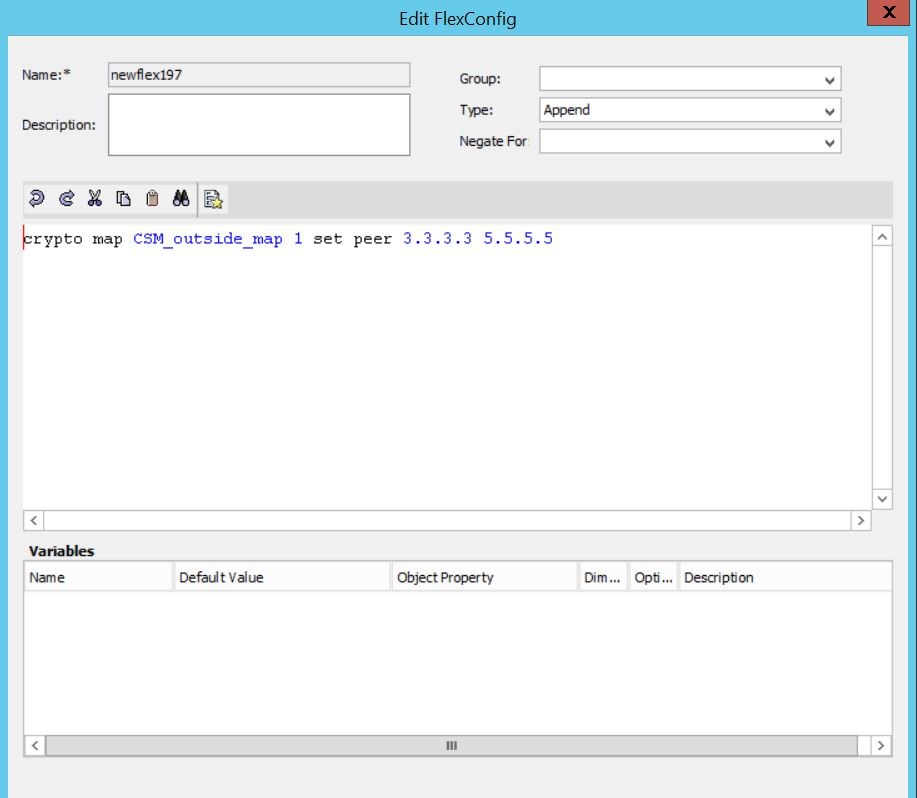917x798 pixels.
Task: Open the Negate For dropdown
Action: 690,141
